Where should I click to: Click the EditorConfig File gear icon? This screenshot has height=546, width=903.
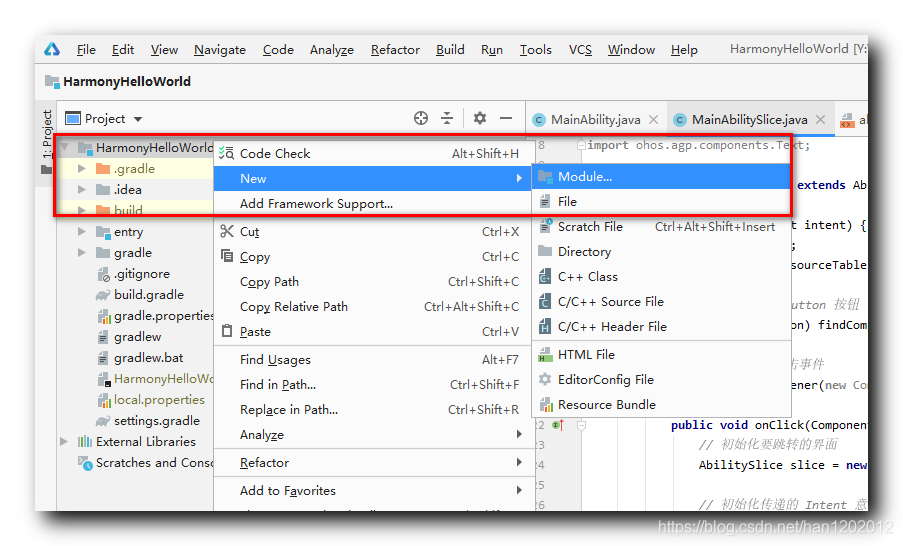click(545, 379)
